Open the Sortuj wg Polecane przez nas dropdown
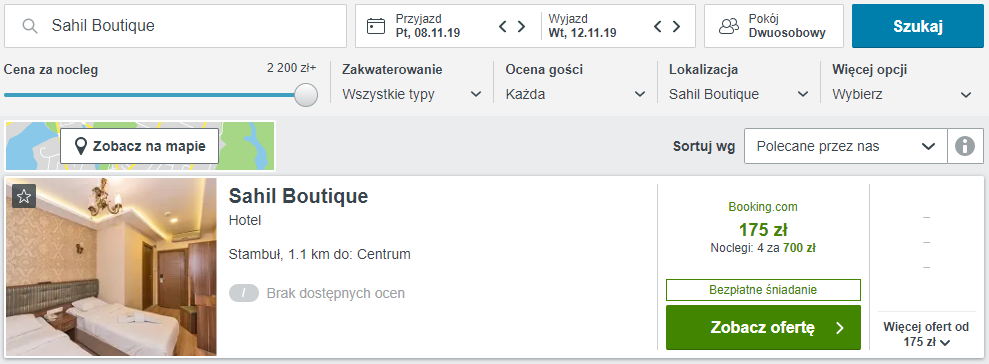The image size is (989, 364). tap(846, 146)
